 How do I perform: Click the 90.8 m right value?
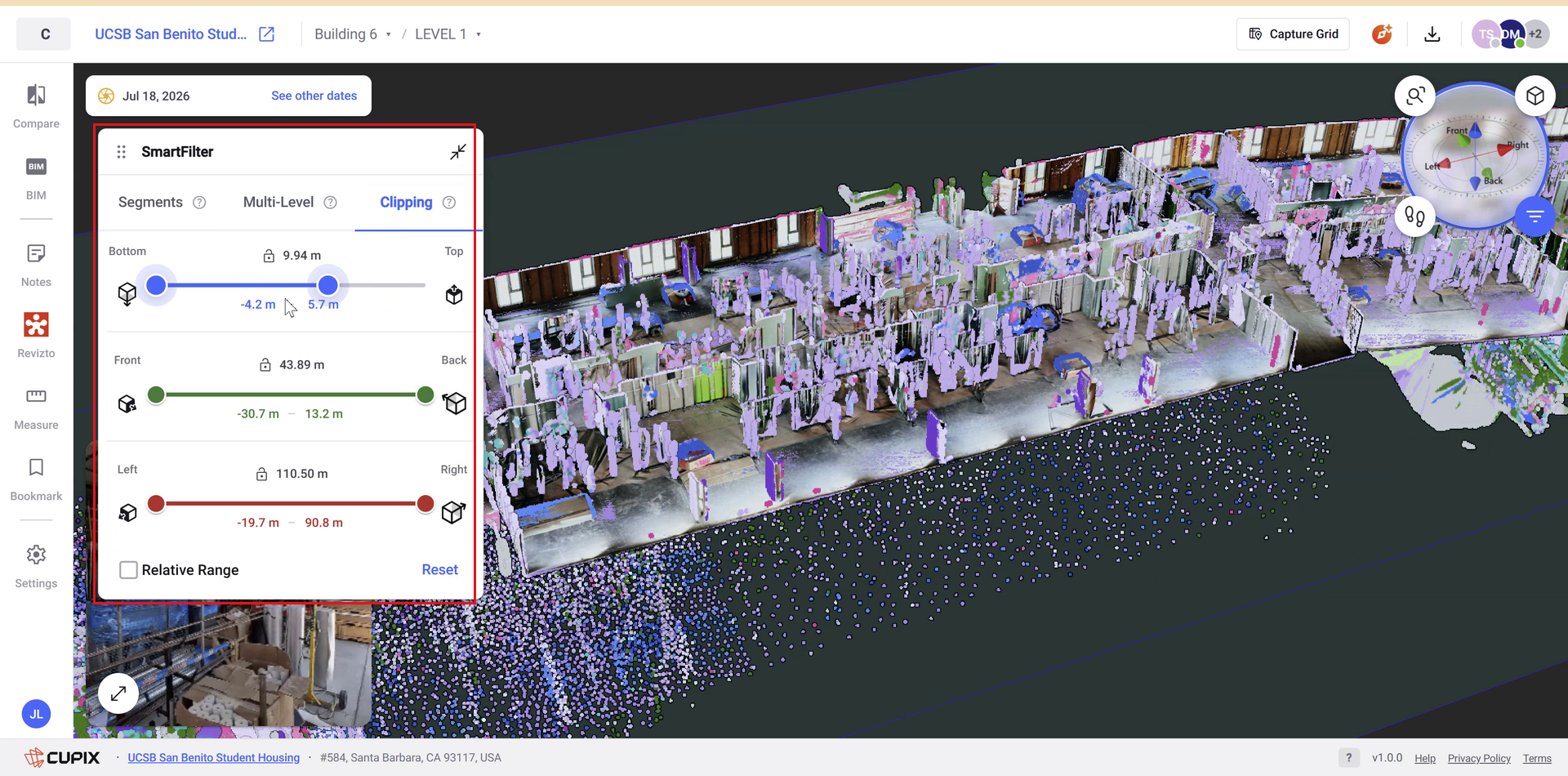tap(324, 523)
